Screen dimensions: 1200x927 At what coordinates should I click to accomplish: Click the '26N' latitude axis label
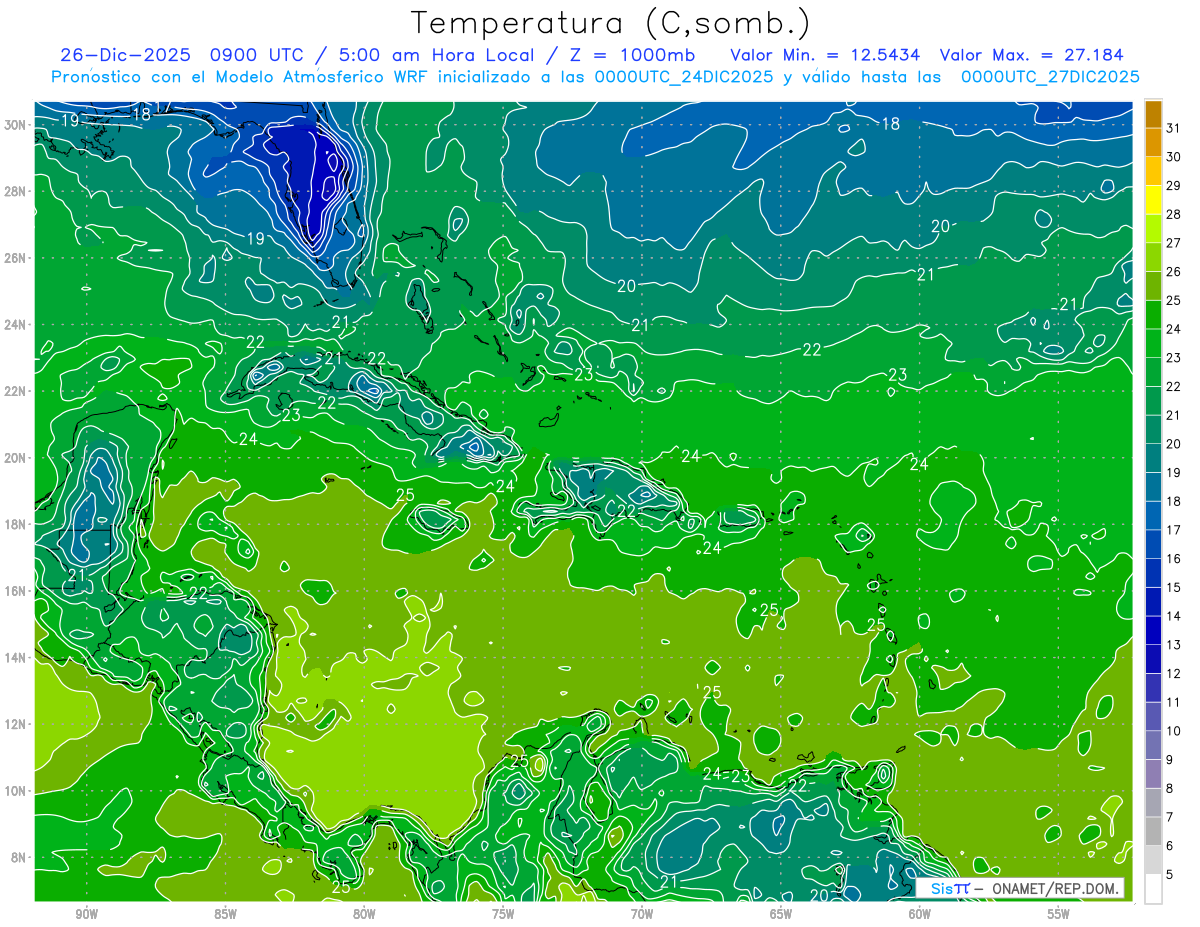click(x=15, y=258)
